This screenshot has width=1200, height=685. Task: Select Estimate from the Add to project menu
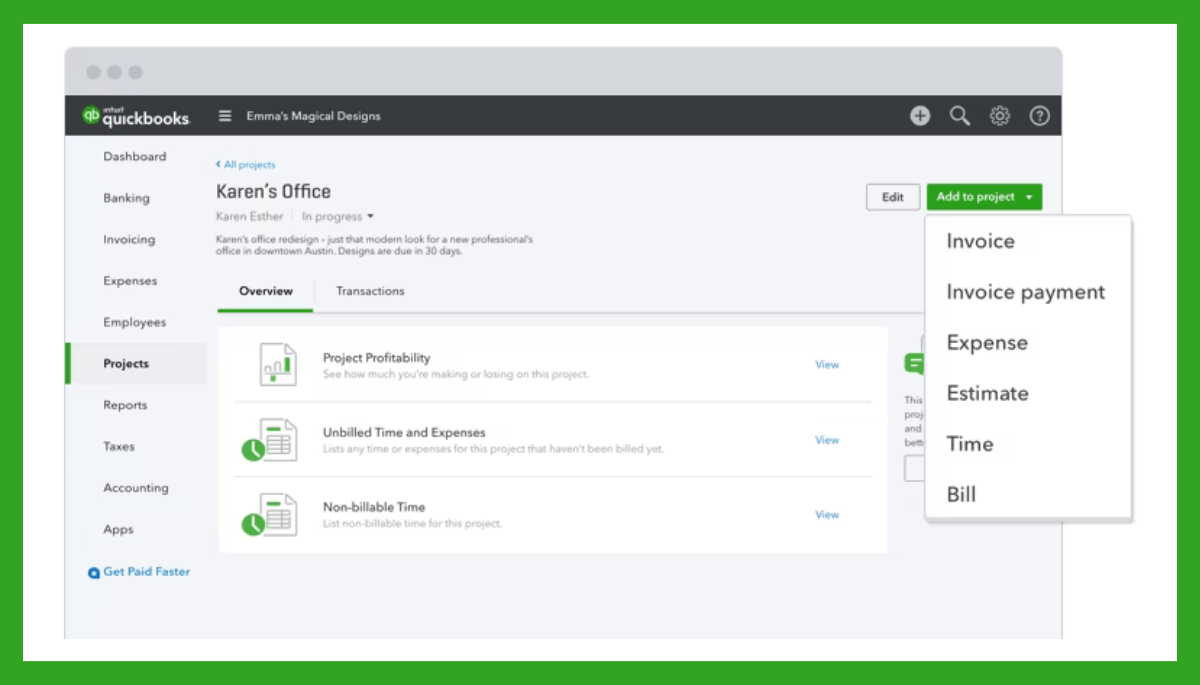click(988, 393)
